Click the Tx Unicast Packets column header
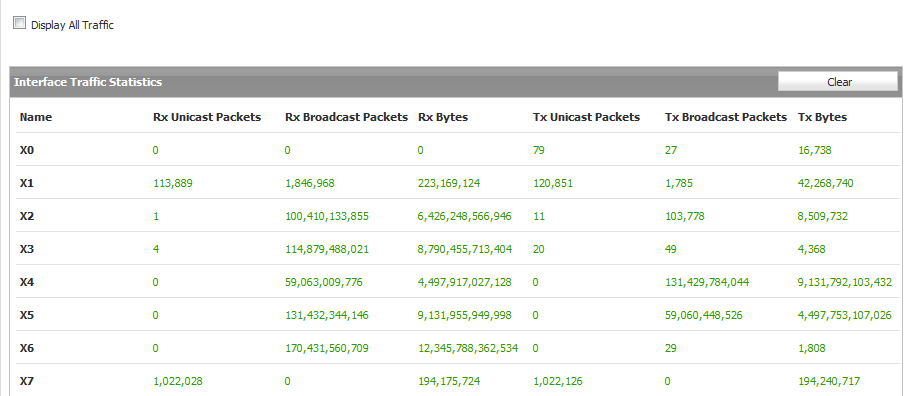This screenshot has width=910, height=396. click(586, 117)
